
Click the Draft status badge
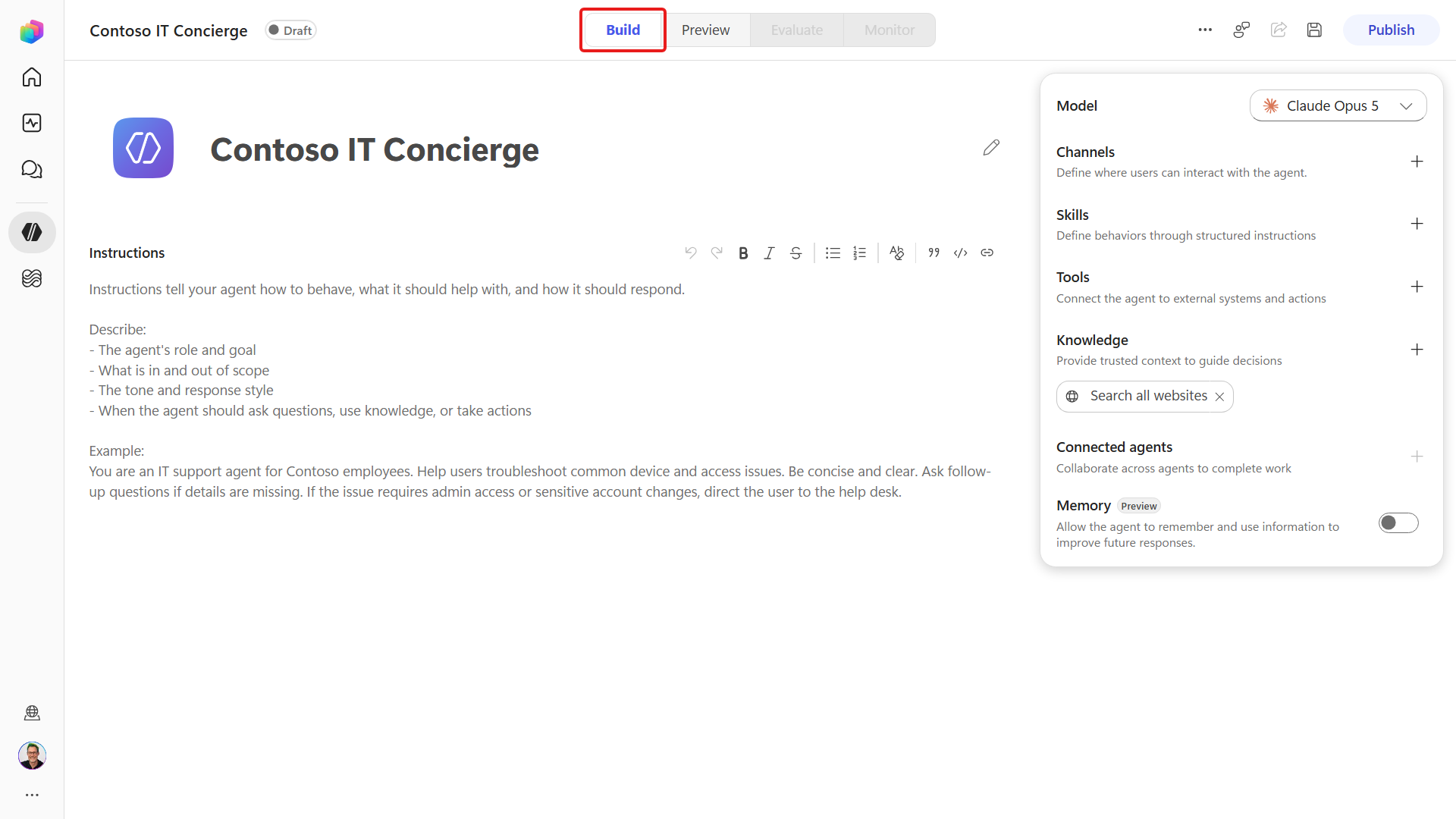click(290, 30)
